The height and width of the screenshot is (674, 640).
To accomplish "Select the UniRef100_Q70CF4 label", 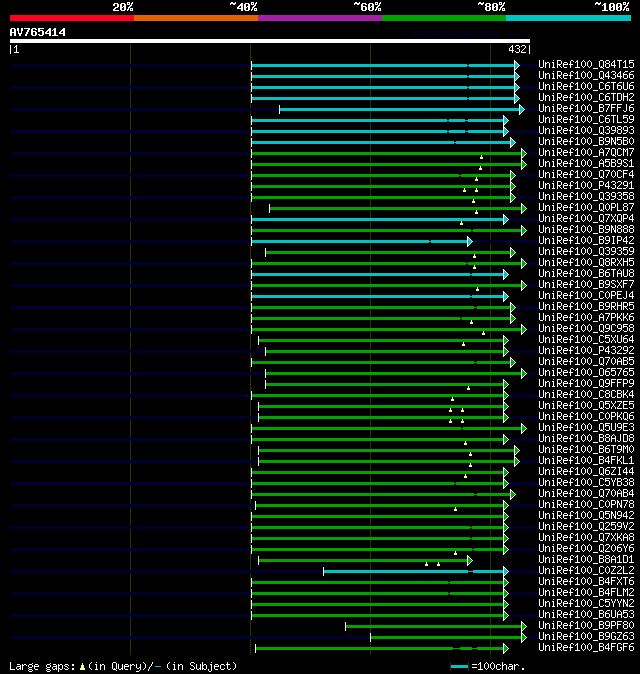I will point(586,175).
